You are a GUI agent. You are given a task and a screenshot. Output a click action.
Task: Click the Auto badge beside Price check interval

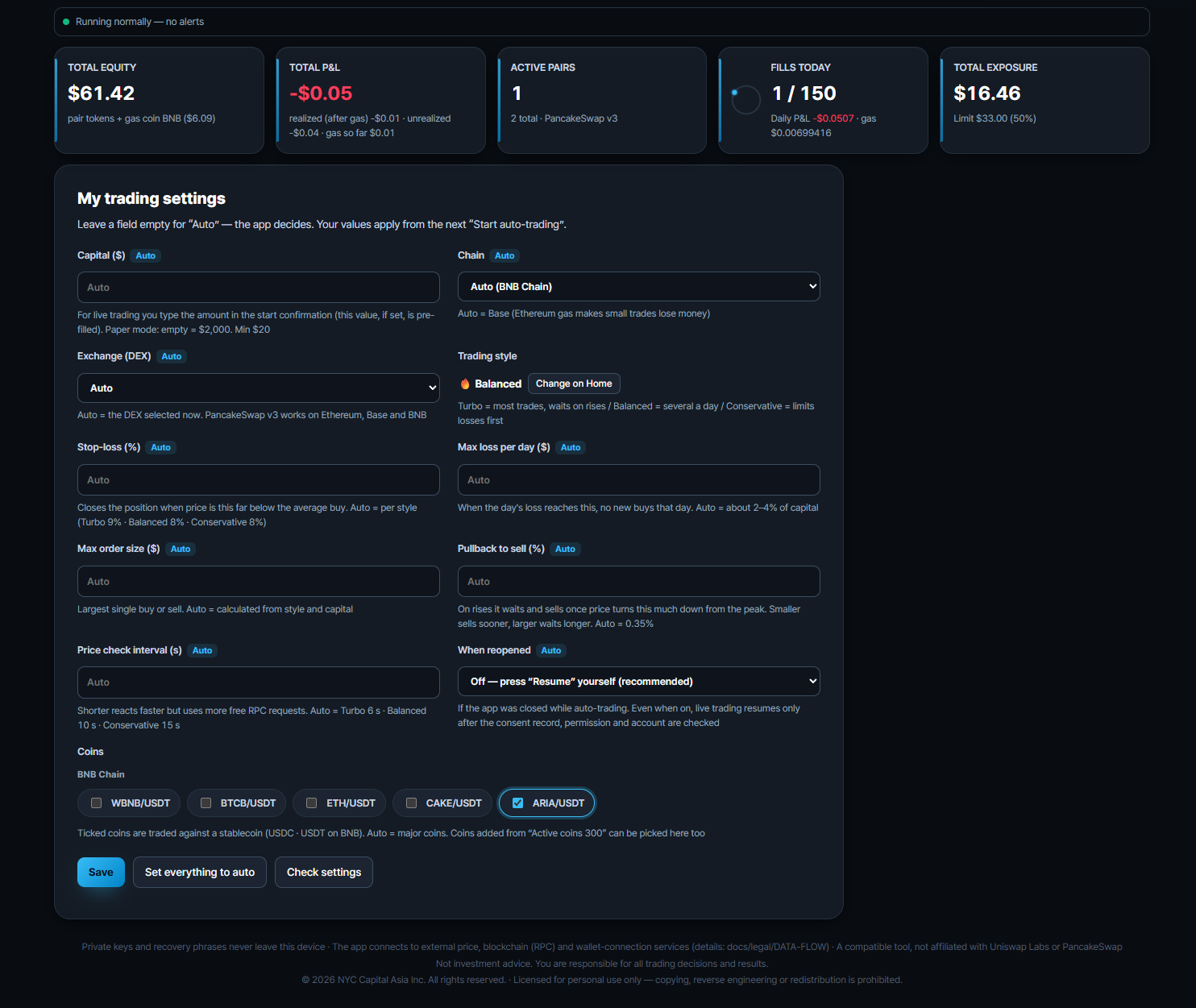[202, 650]
